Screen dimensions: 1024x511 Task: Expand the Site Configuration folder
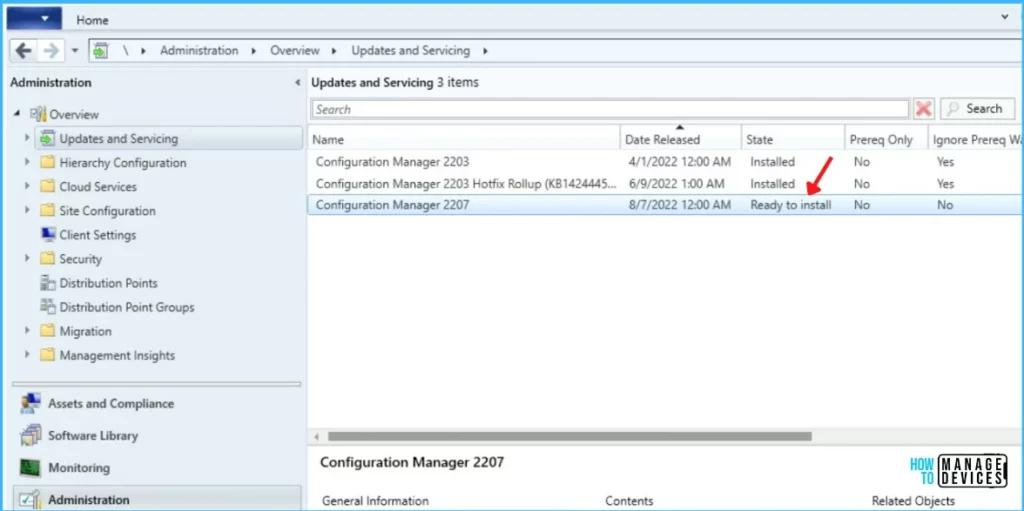pyautogui.click(x=27, y=210)
